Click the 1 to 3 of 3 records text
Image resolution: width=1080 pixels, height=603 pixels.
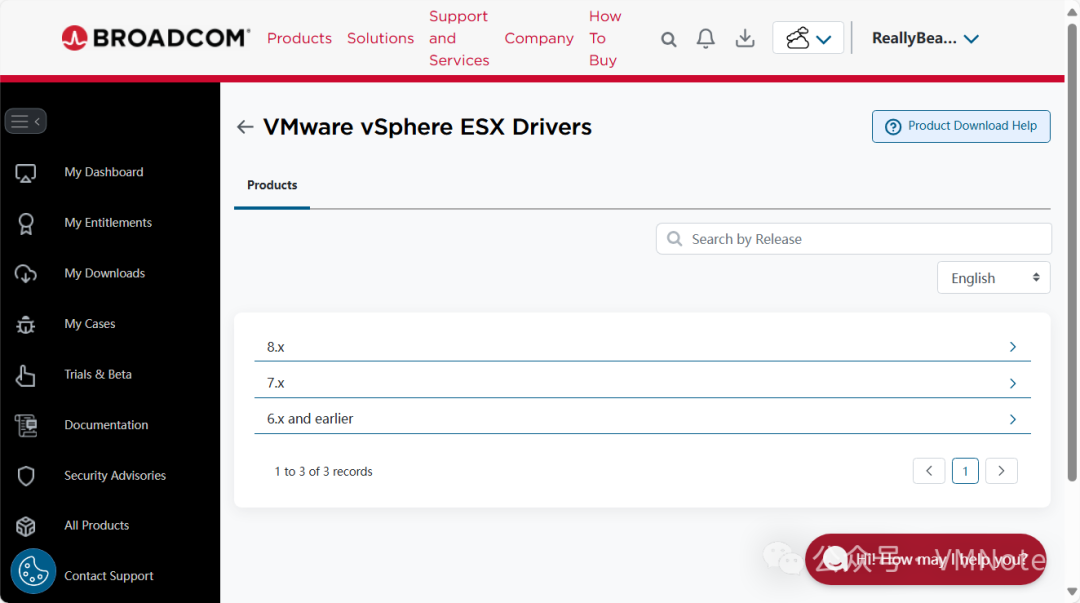[x=323, y=471]
